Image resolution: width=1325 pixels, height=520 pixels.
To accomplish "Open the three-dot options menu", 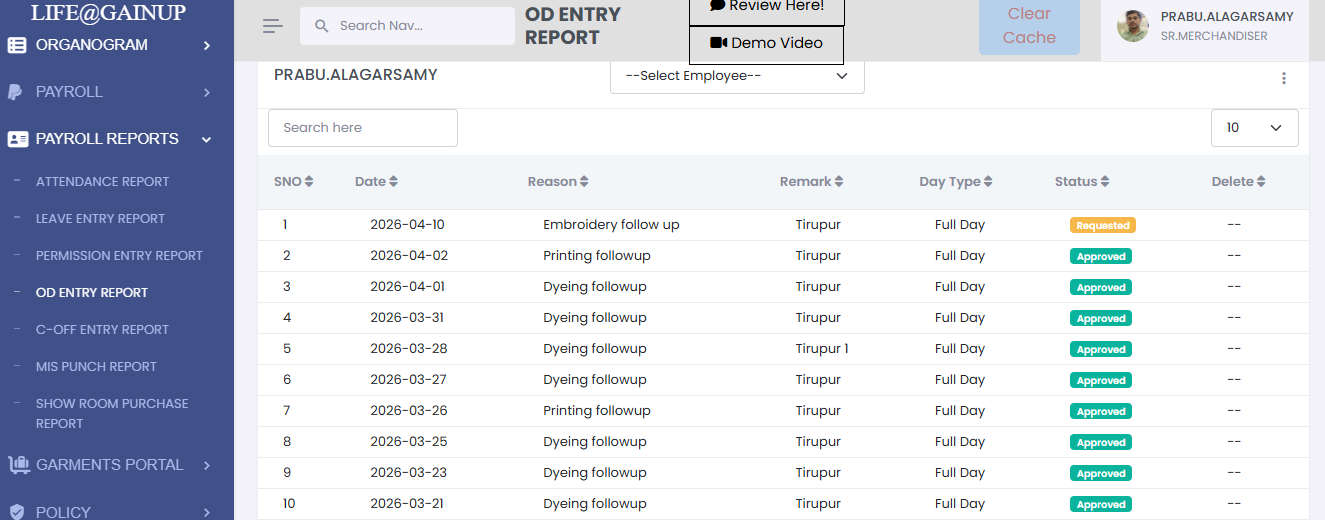I will point(1284,78).
